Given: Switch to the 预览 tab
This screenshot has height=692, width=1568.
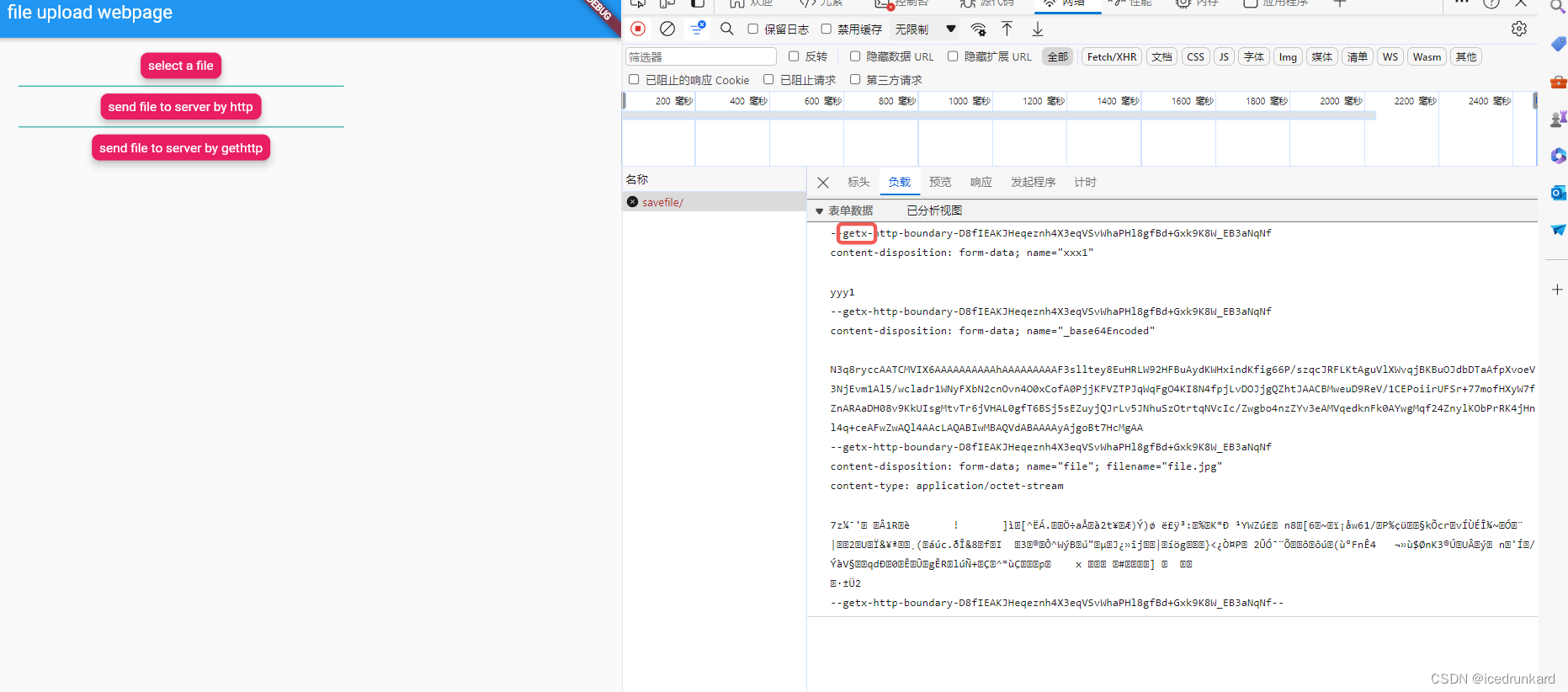Looking at the screenshot, I should click(x=940, y=182).
